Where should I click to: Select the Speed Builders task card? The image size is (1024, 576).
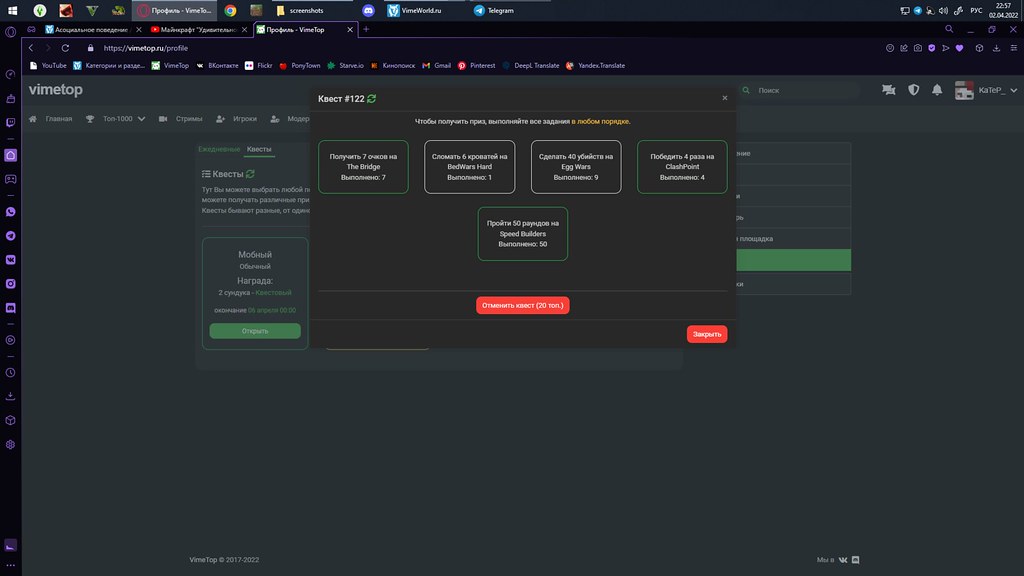tap(523, 233)
